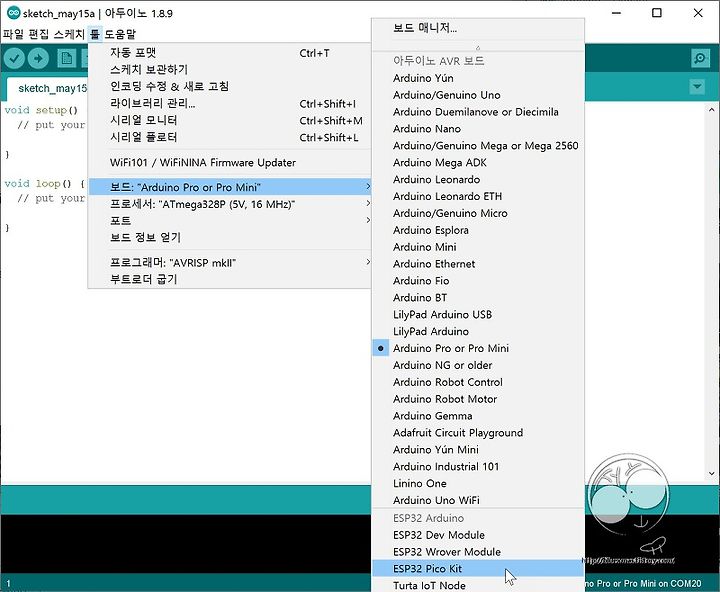Click 부트로더 굽기 entry
720x592 pixels.
click(229, 279)
